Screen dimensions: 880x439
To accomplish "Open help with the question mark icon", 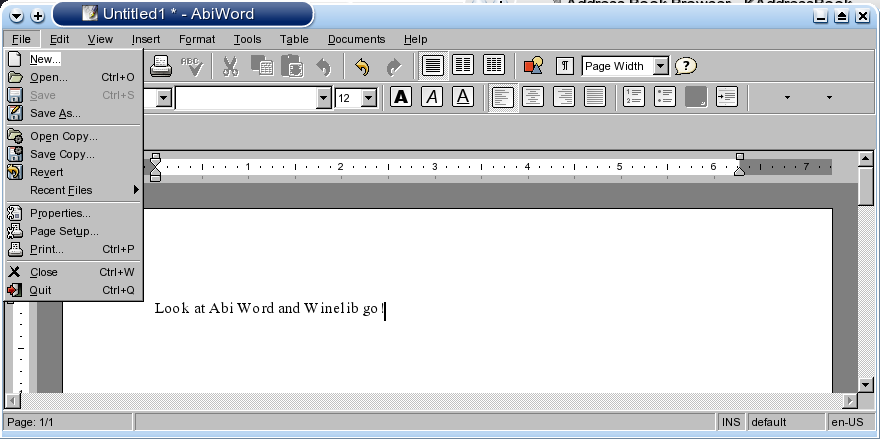I will tap(685, 66).
